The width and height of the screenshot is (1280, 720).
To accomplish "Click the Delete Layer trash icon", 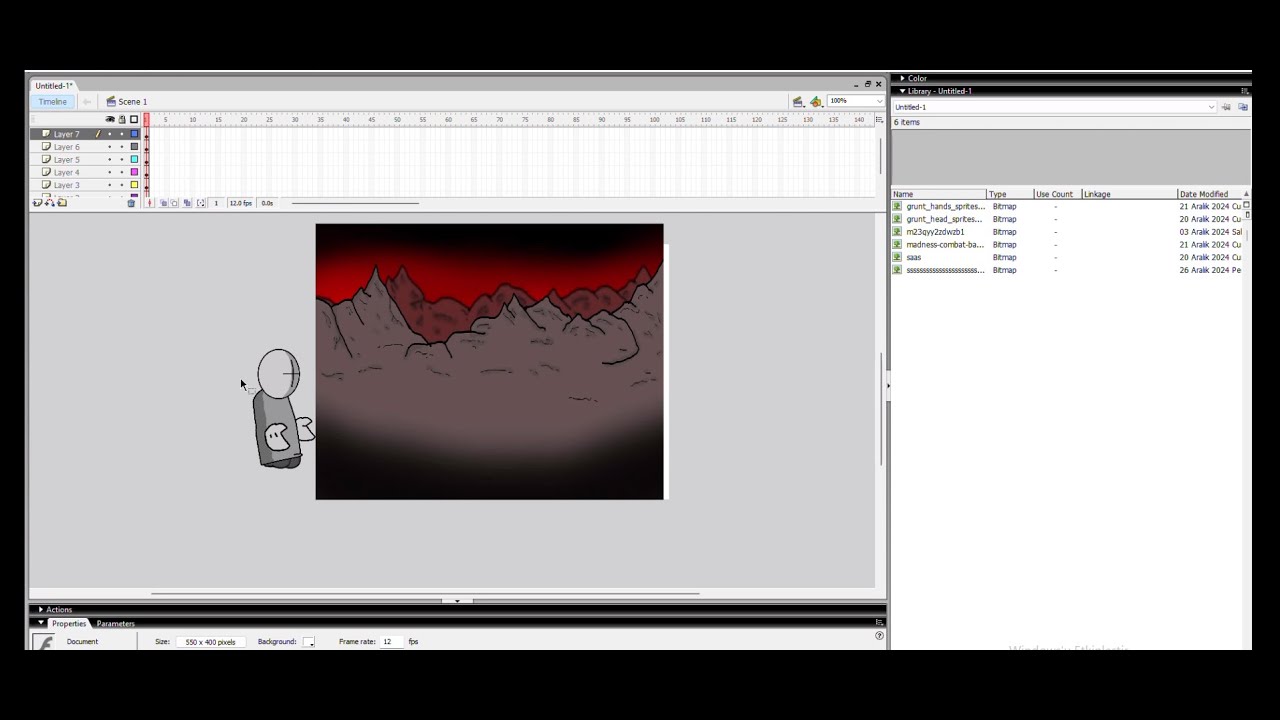I will 131,203.
